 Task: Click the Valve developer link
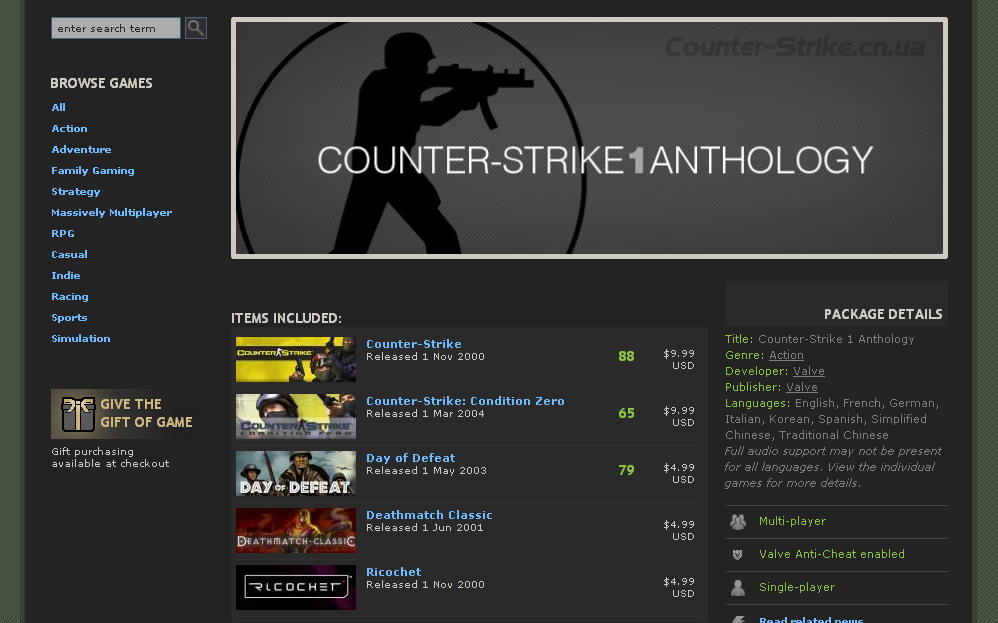pos(808,371)
